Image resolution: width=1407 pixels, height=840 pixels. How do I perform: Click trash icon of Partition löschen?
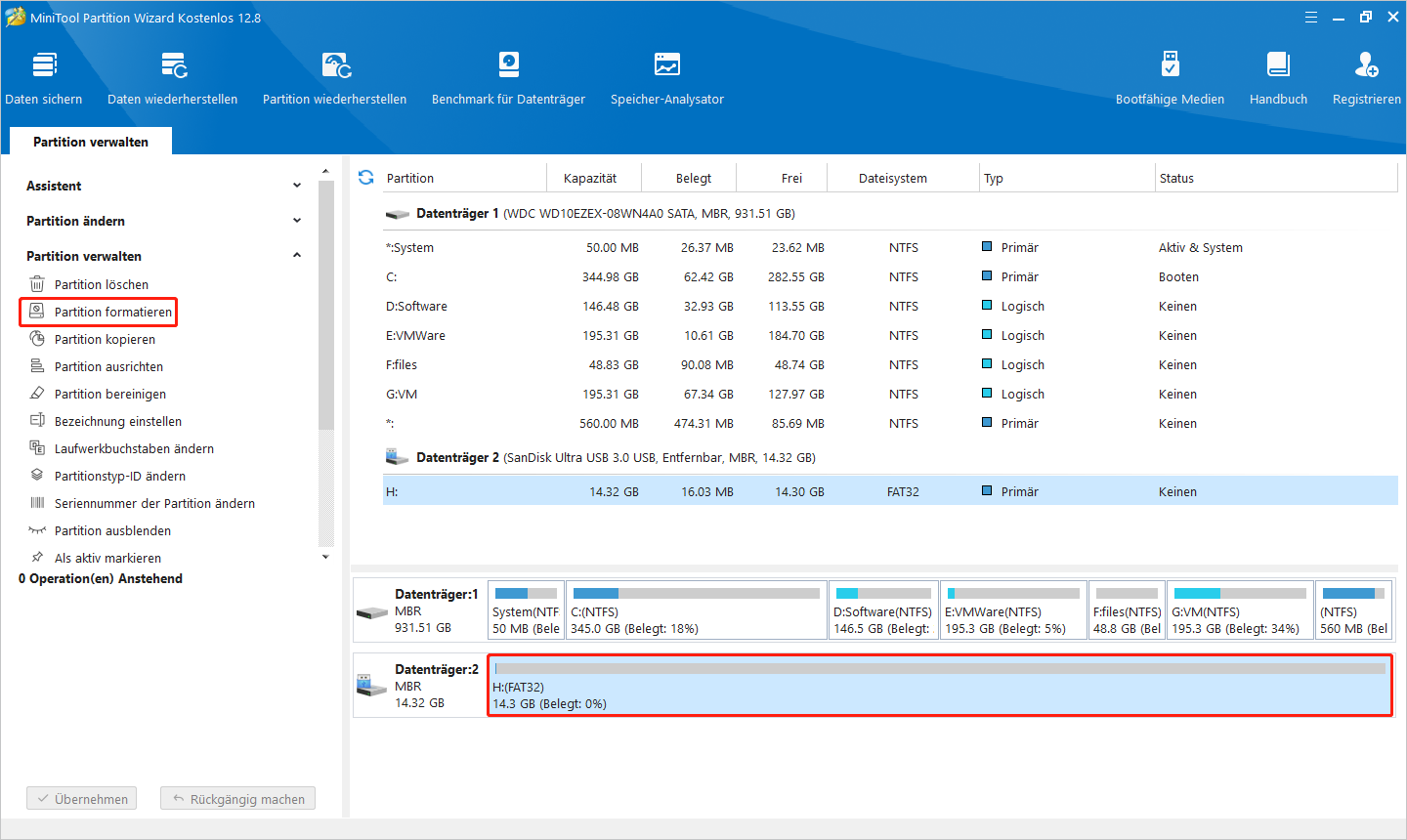pos(37,284)
